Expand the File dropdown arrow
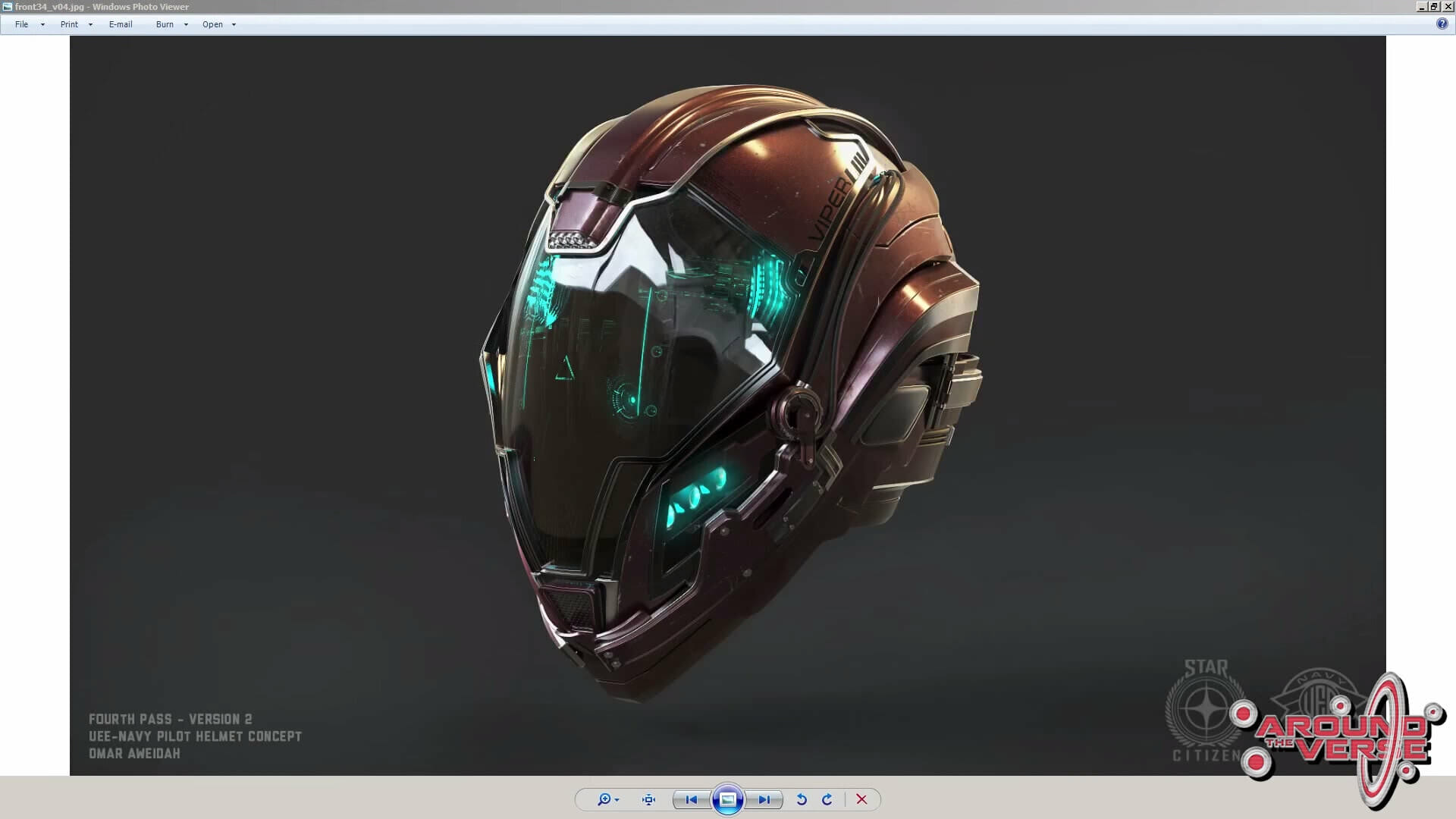The height and width of the screenshot is (819, 1456). pos(42,25)
